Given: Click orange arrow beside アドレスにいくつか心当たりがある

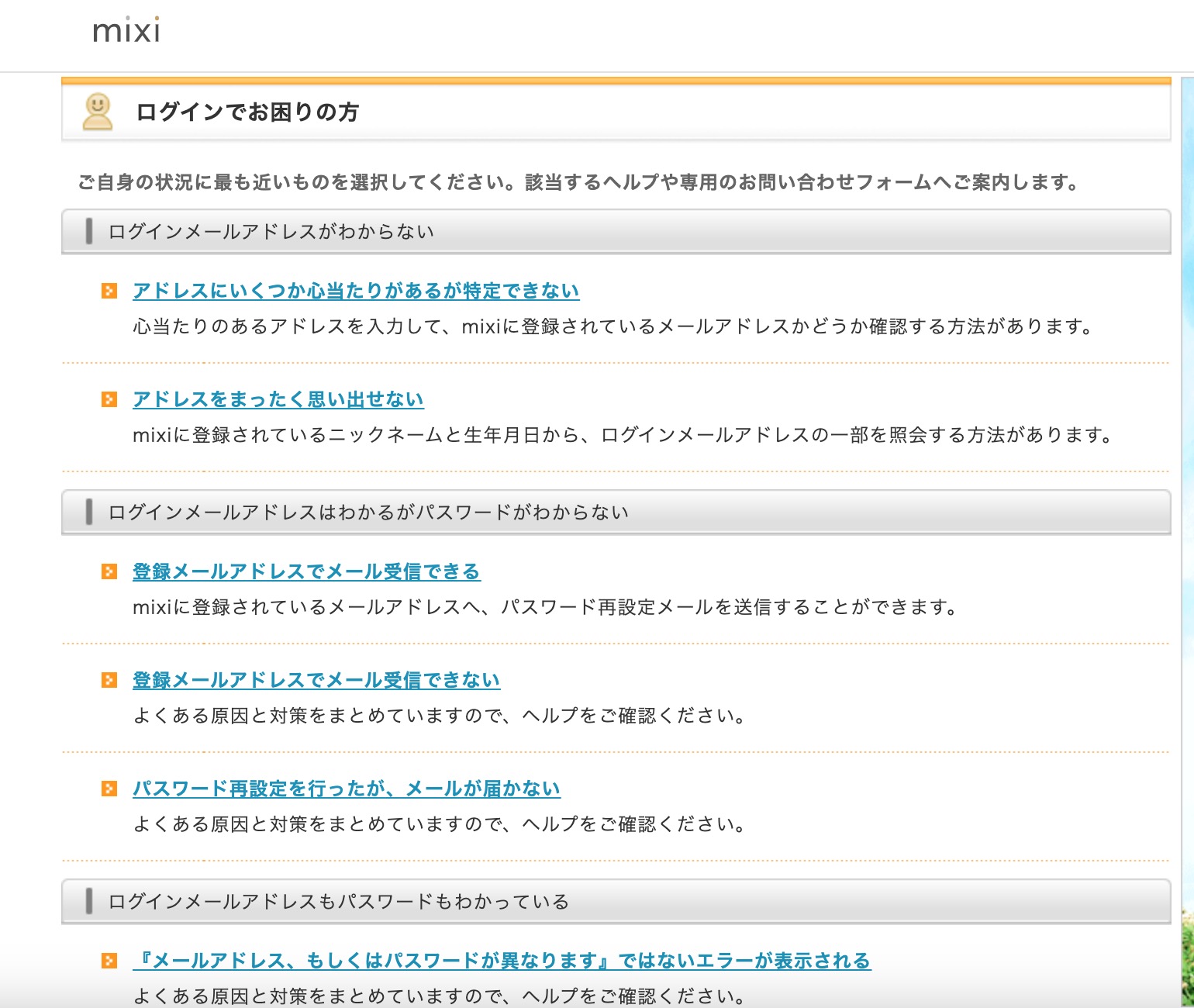Looking at the screenshot, I should (x=109, y=291).
